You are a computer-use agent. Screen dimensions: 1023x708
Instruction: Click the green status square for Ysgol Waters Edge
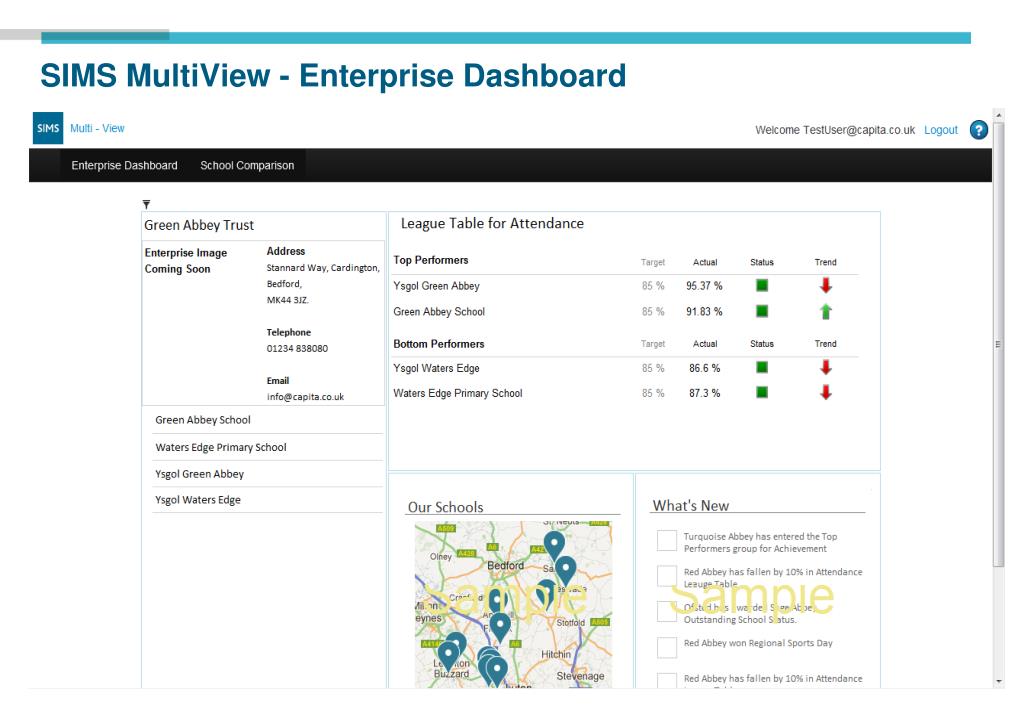click(x=761, y=367)
